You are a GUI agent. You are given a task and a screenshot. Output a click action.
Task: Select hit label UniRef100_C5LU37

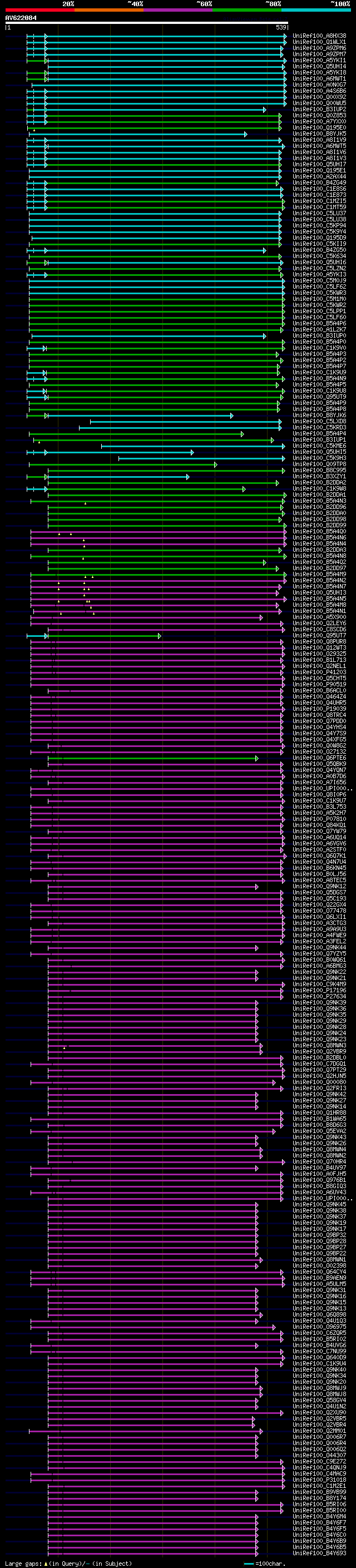pos(319,214)
